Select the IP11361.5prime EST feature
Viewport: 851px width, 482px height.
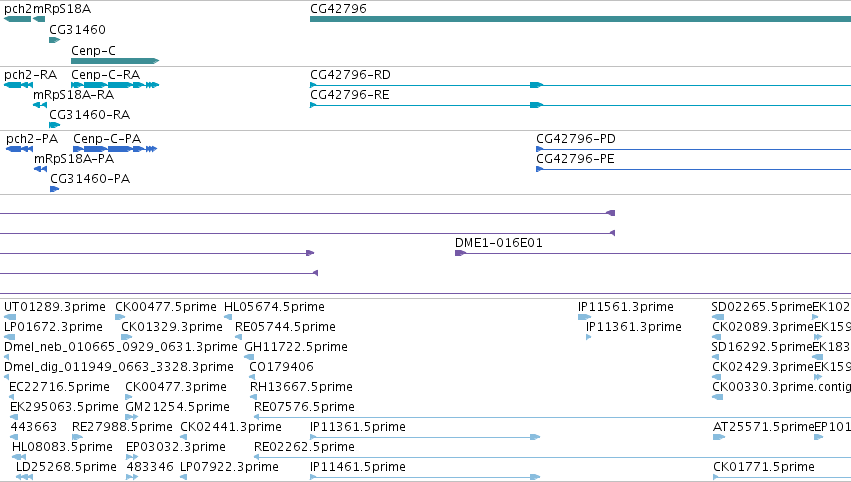[425, 437]
